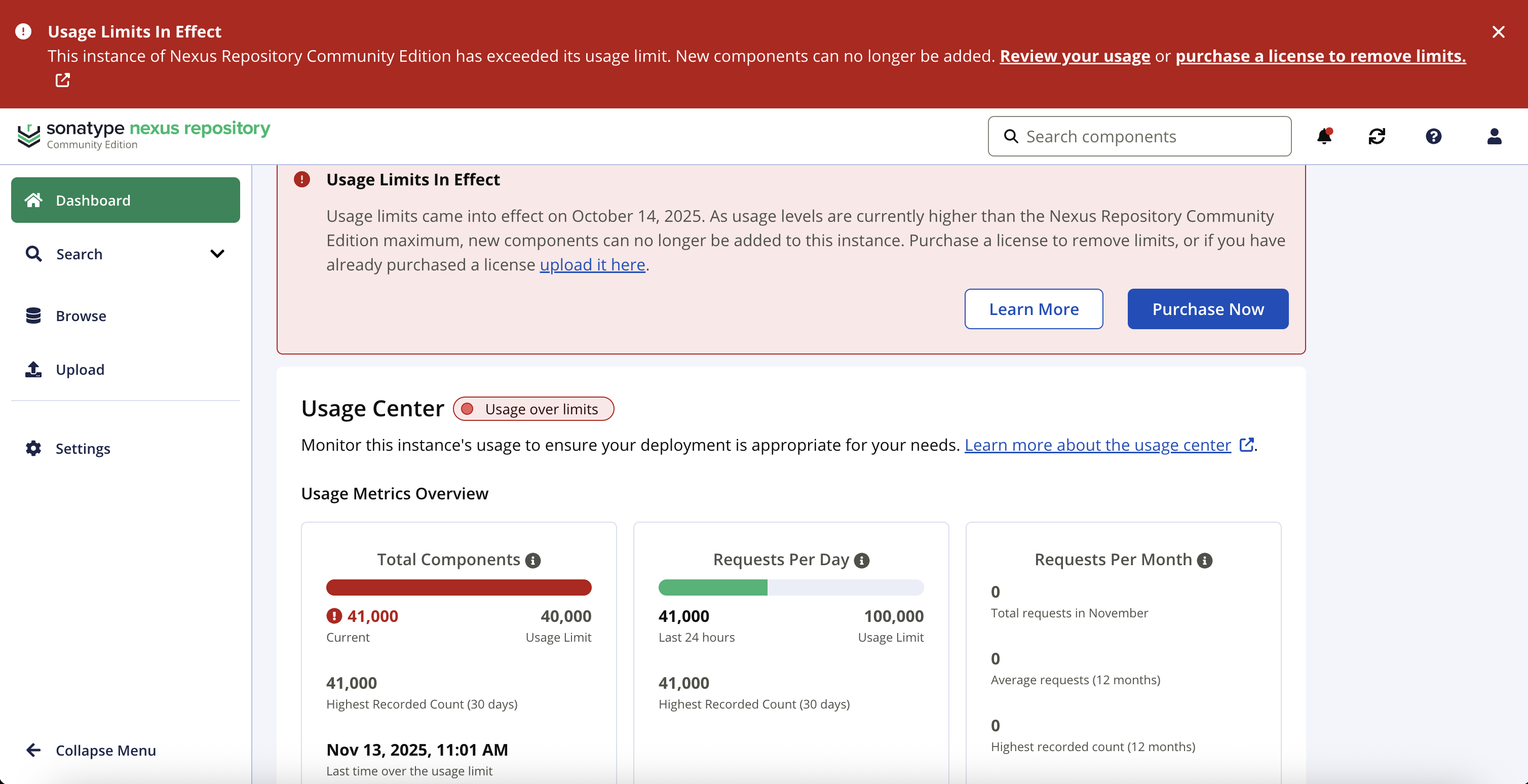This screenshot has width=1528, height=784.
Task: Open the Search menu item
Action: click(x=126, y=254)
